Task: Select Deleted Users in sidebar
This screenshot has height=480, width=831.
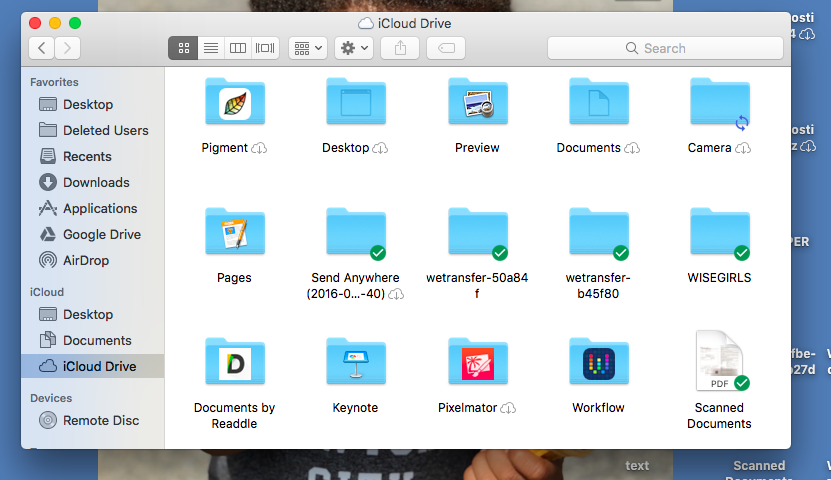Action: (x=93, y=130)
